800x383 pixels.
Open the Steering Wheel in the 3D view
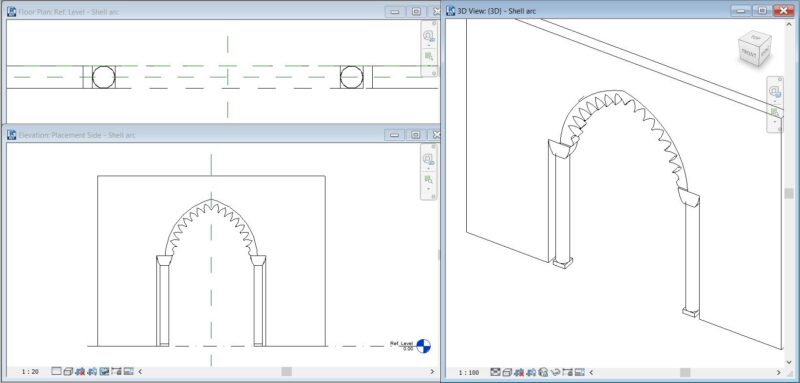[774, 92]
